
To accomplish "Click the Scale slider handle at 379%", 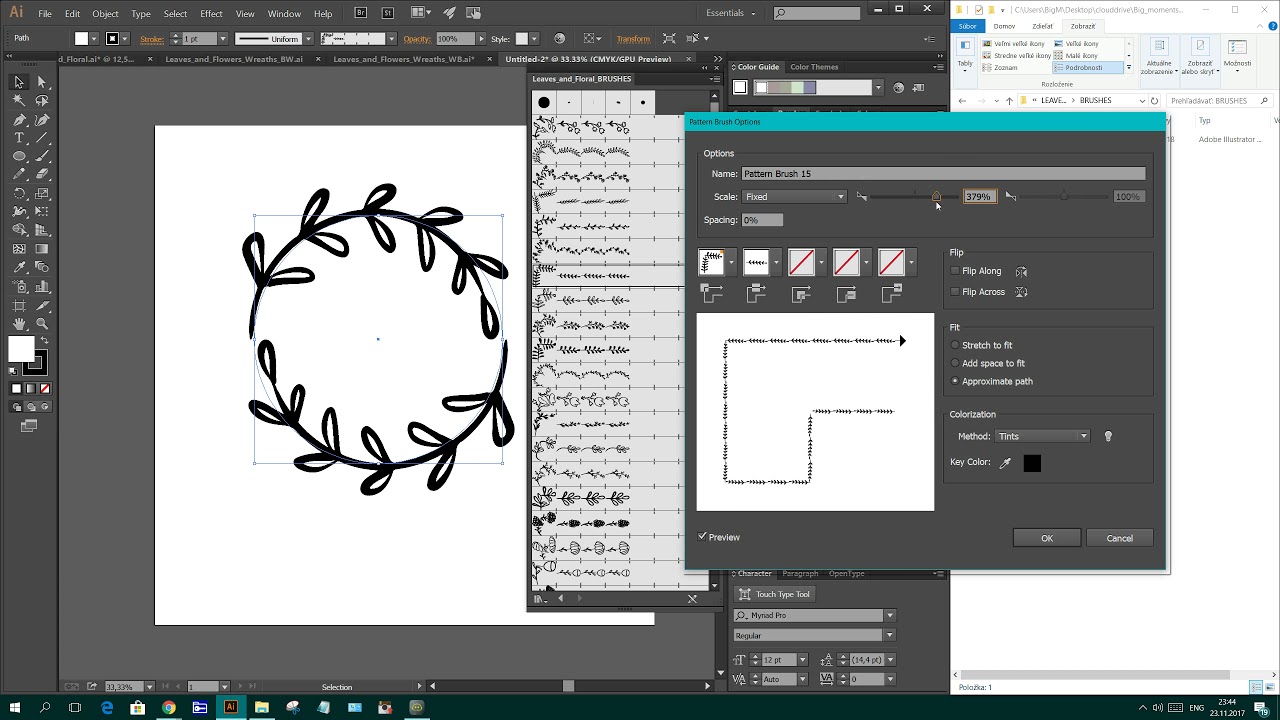I will tap(936, 197).
